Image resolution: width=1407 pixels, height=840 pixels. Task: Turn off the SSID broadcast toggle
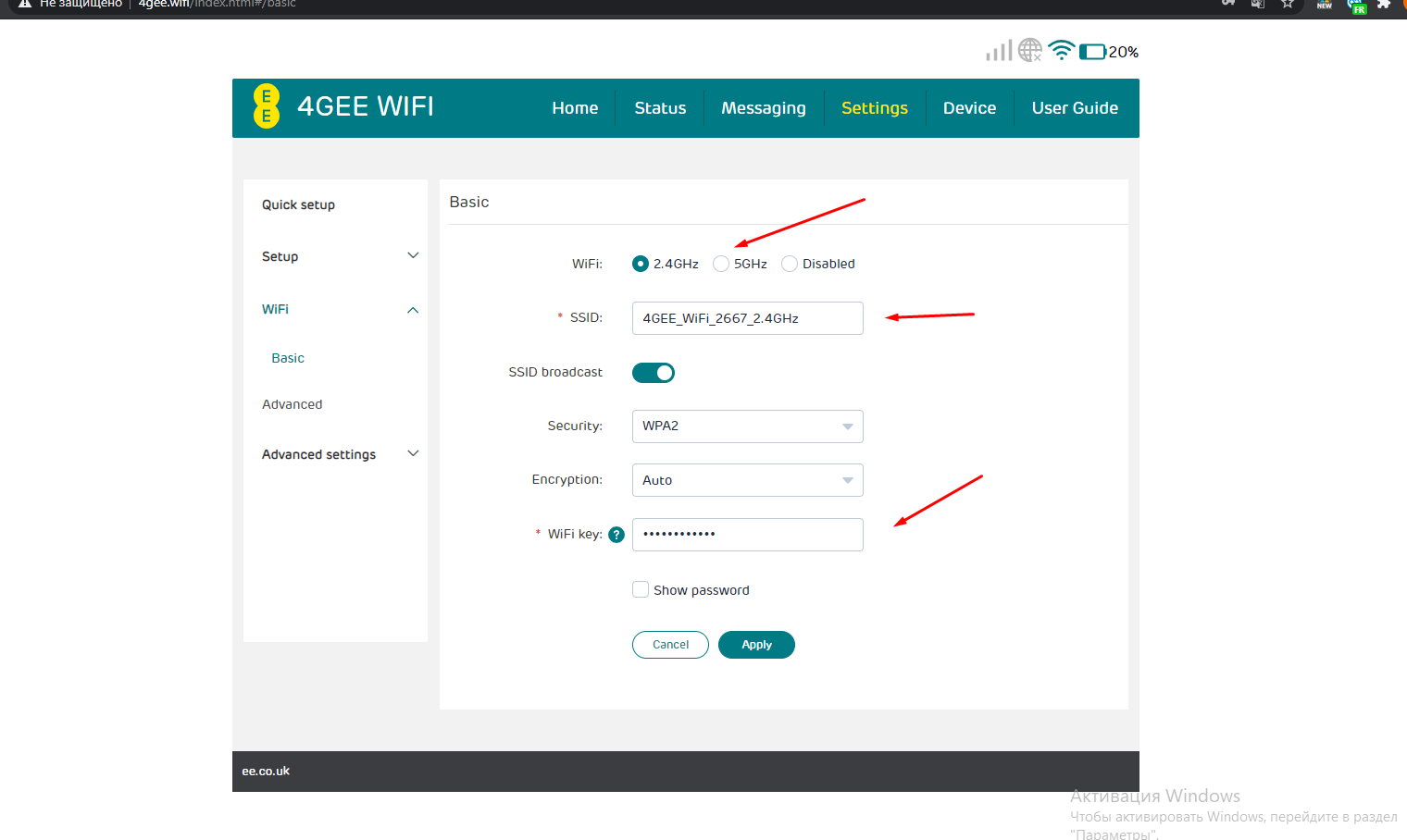654,373
